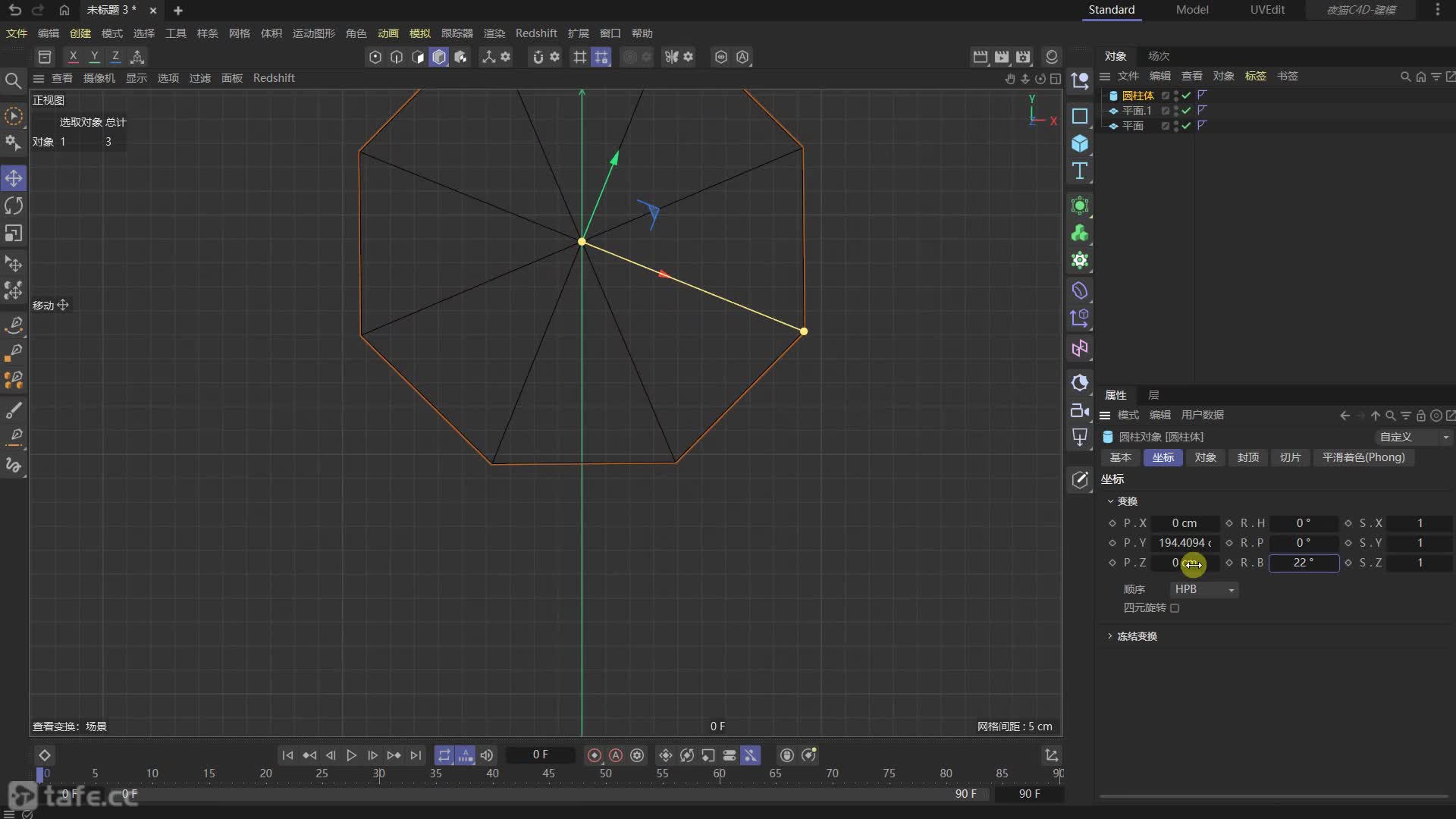This screenshot has width=1456, height=819.
Task: Go back in attribute manager history
Action: click(x=1345, y=416)
